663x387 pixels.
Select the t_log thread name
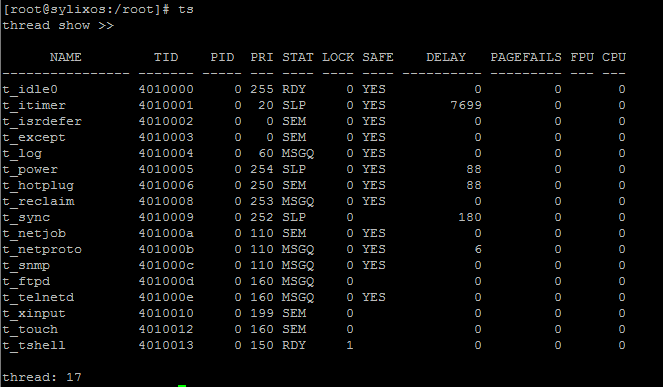[x=22, y=154]
